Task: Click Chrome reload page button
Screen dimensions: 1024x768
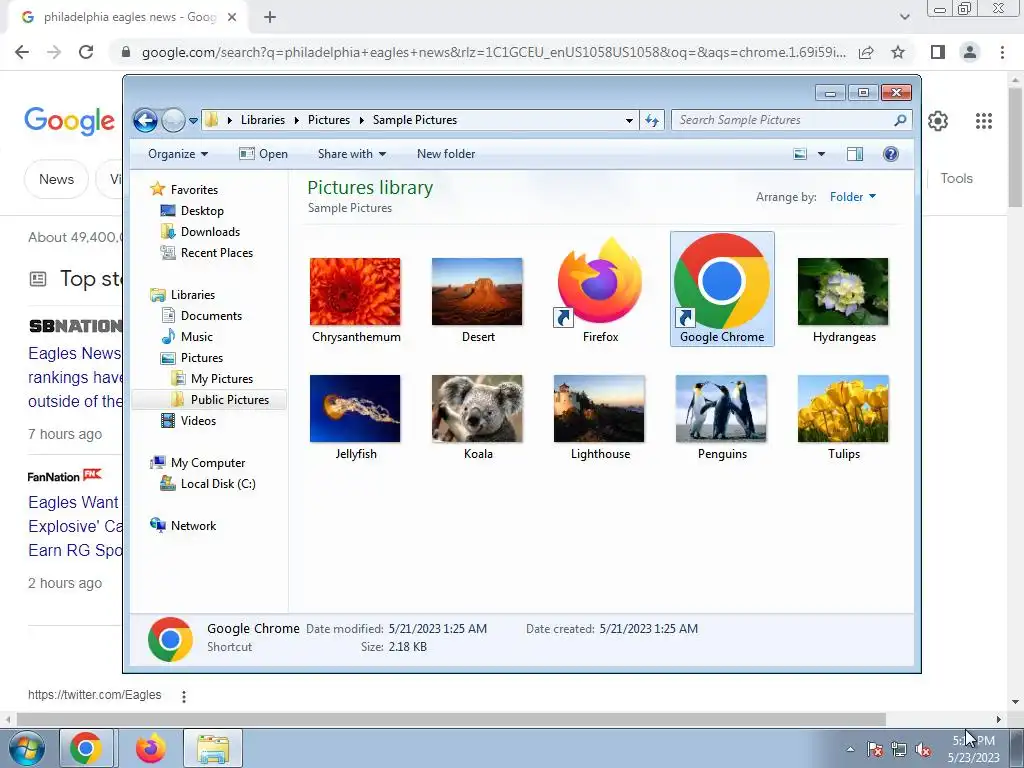Action: point(86,52)
